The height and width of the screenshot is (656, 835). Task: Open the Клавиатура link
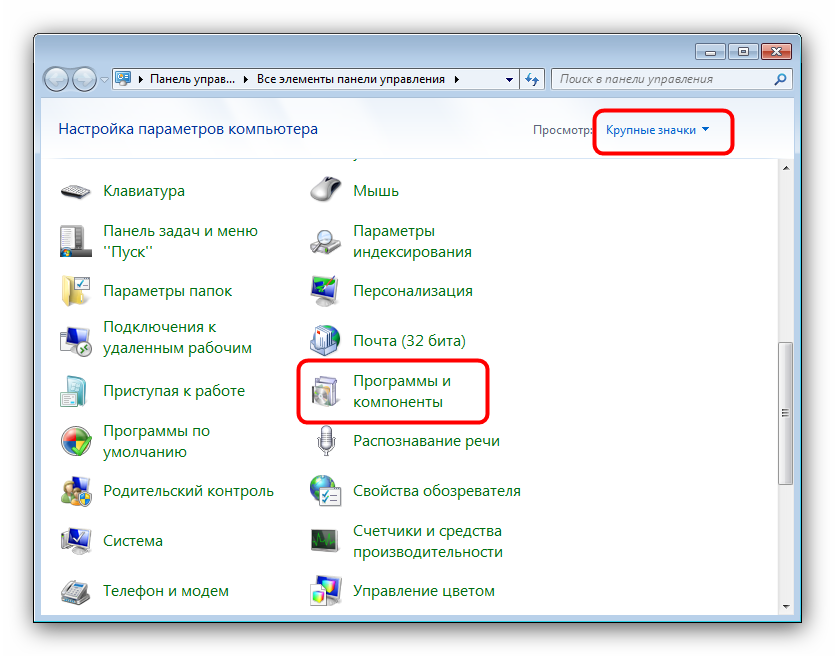144,191
